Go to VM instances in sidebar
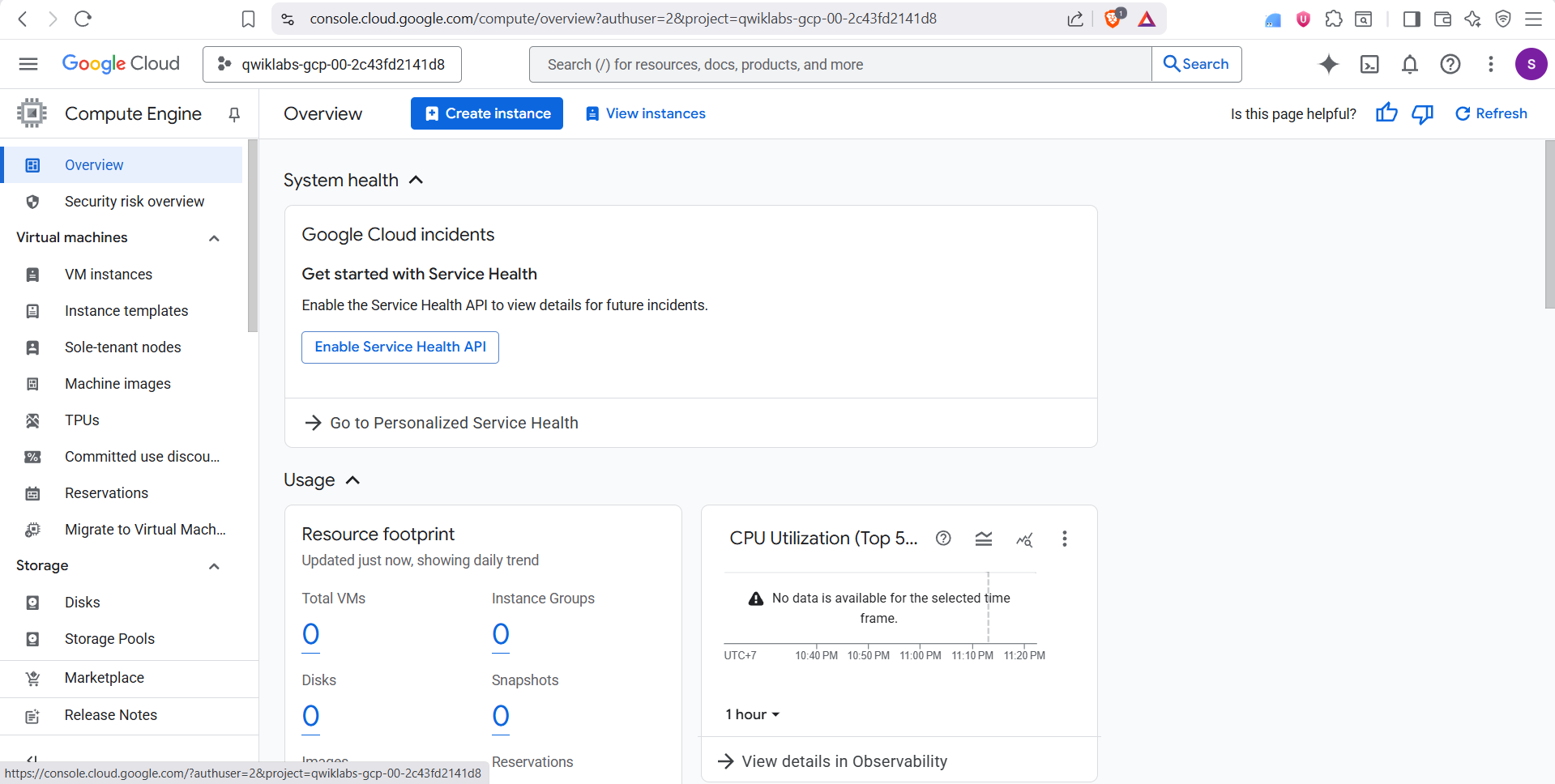Screen dimensions: 1555x784 coord(109,275)
